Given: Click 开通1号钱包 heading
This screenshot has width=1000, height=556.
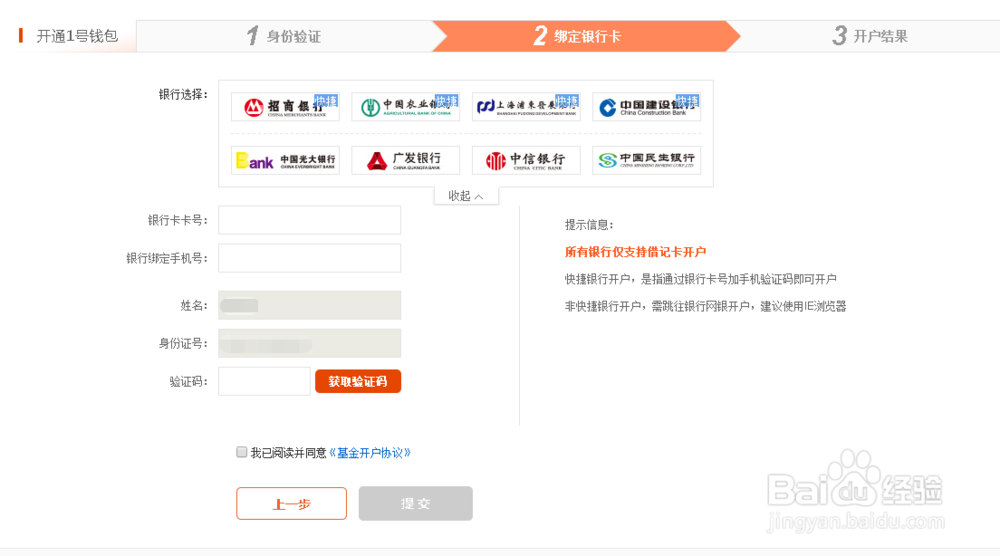Looking at the screenshot, I should click(x=77, y=36).
